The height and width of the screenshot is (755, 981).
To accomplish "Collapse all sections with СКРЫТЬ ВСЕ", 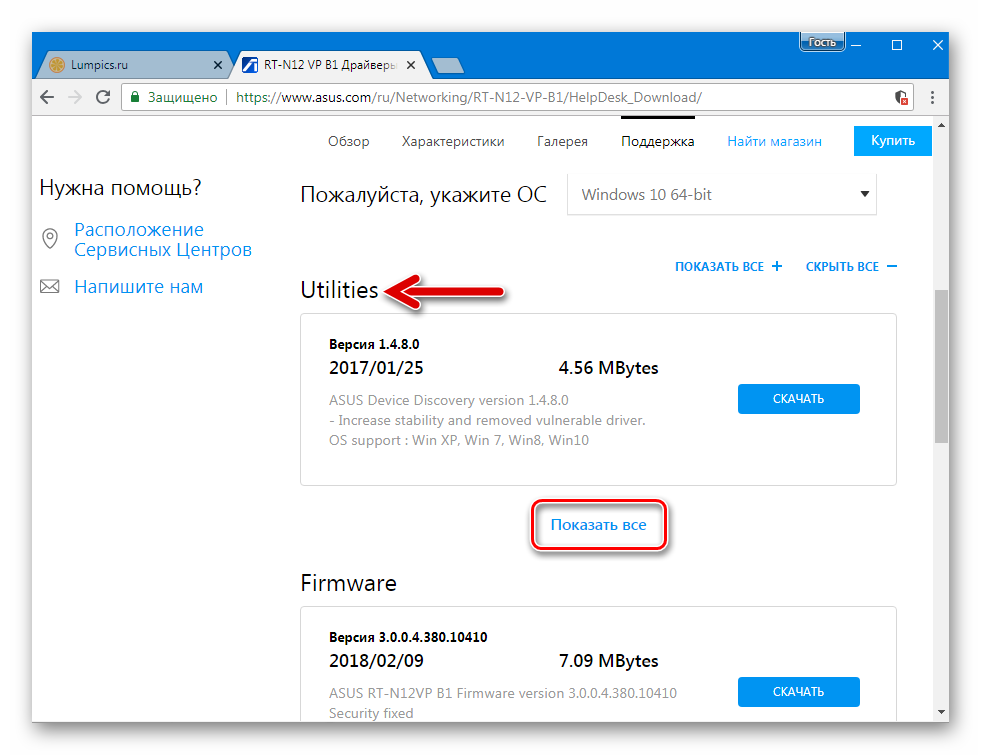I will [842, 266].
